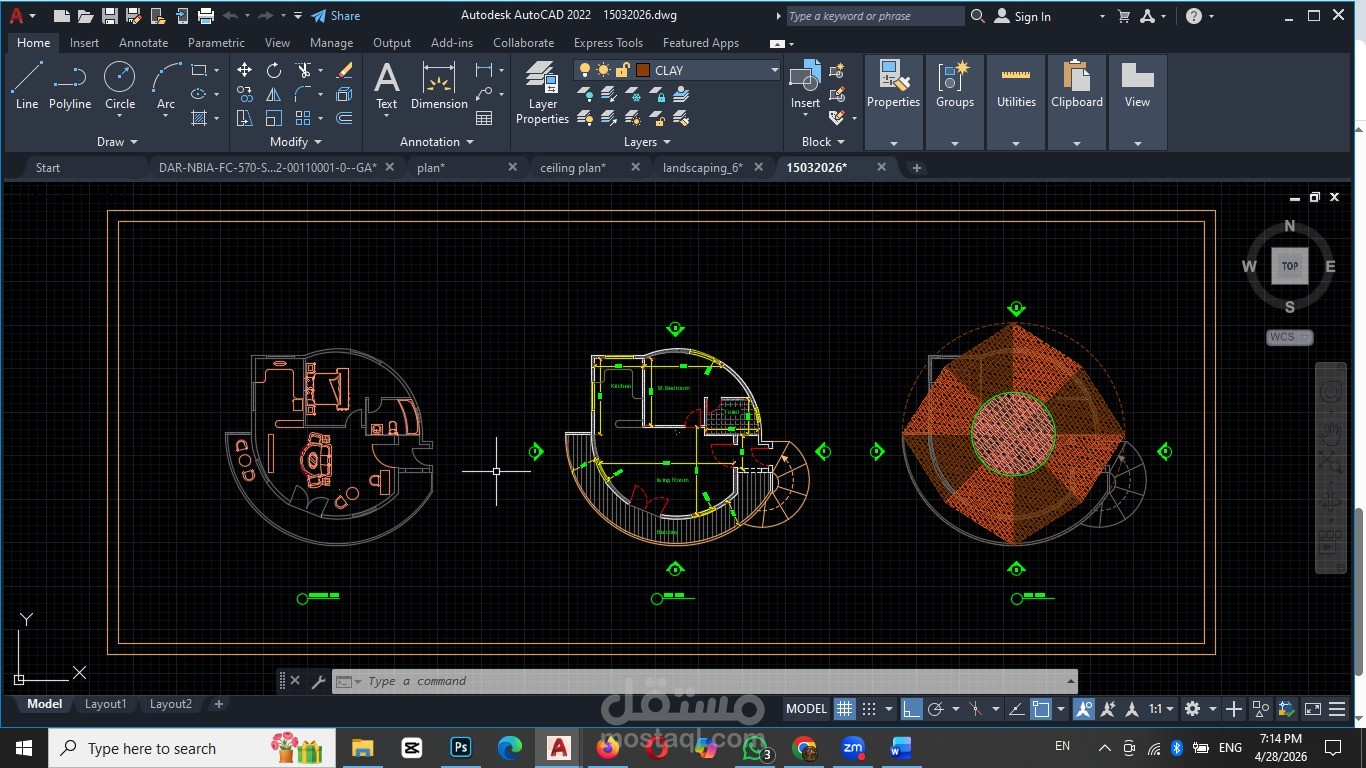Add a new drawing tab with plus button
This screenshot has height=768, width=1366.
tap(917, 168)
